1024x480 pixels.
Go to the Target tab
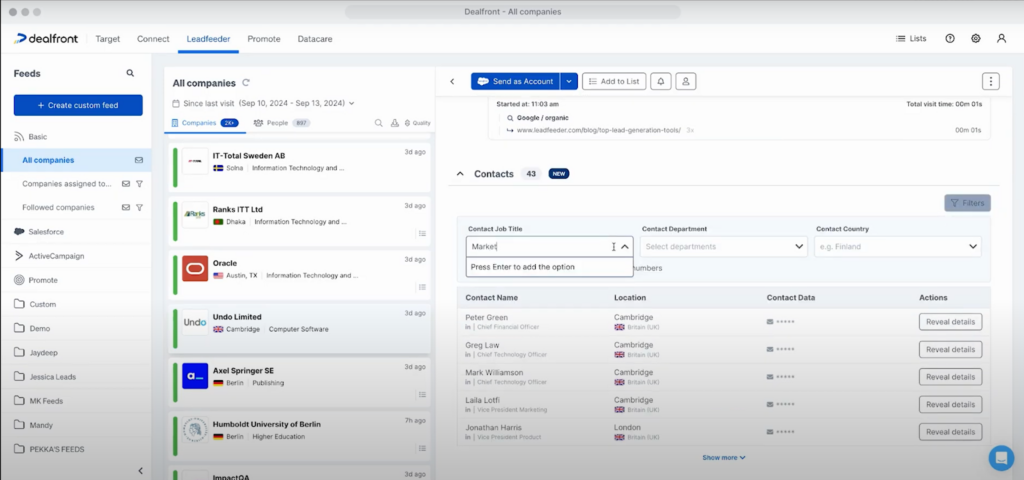108,39
